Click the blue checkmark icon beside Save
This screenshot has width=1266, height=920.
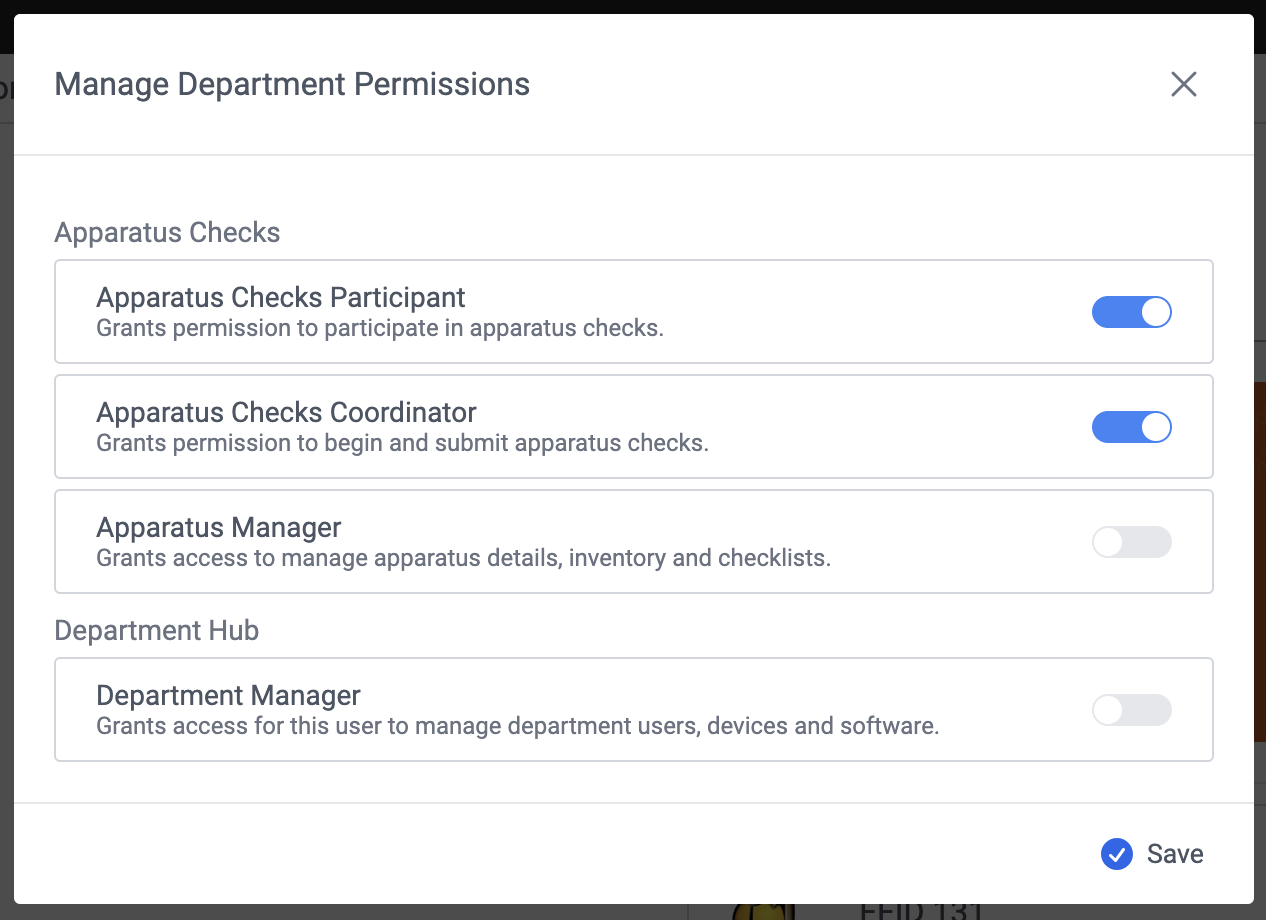(1116, 854)
